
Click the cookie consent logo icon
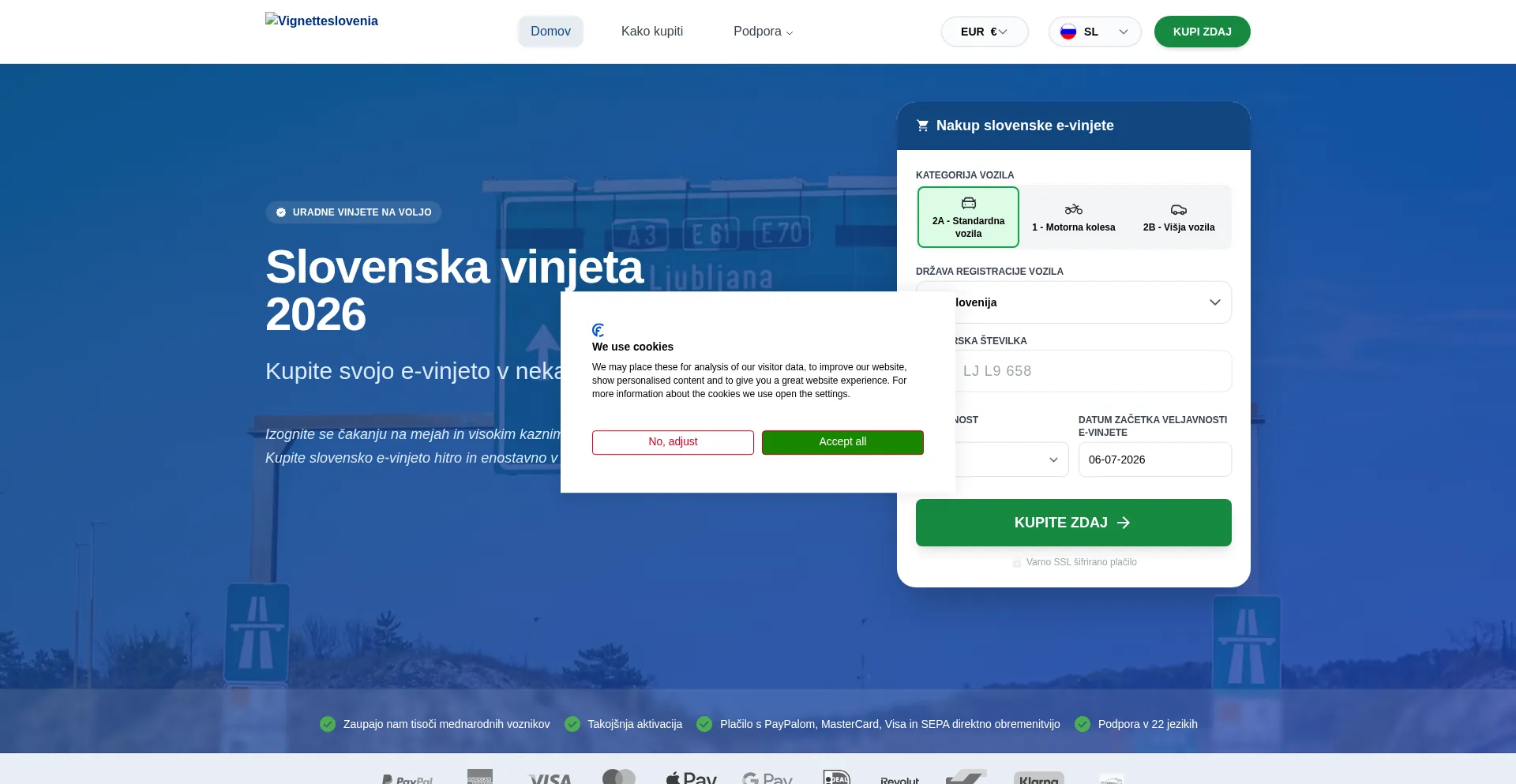(x=599, y=330)
